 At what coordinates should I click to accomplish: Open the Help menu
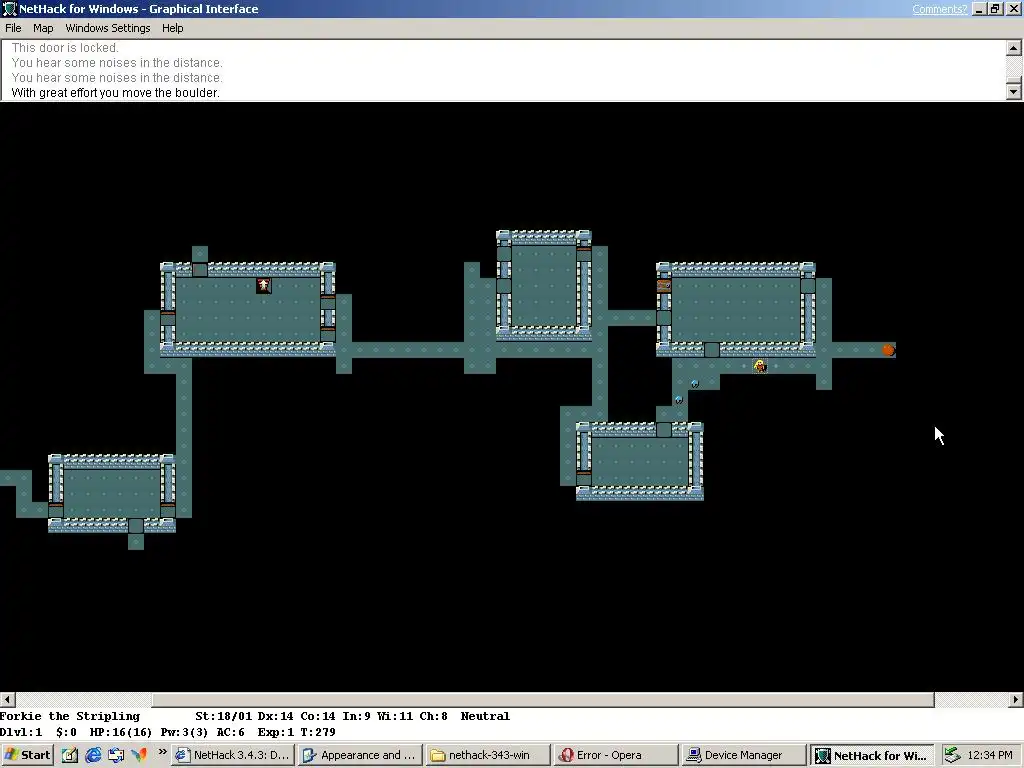click(x=172, y=28)
